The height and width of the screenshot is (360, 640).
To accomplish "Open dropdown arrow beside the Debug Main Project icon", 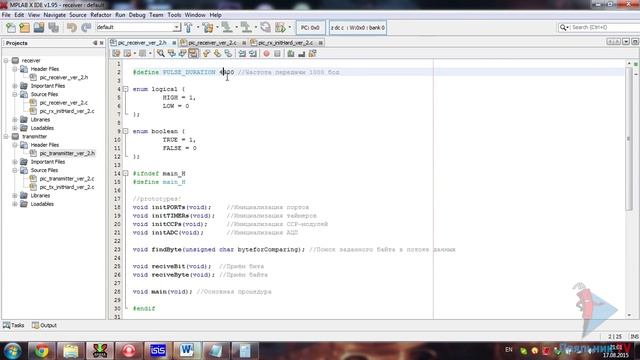I will point(290,27).
